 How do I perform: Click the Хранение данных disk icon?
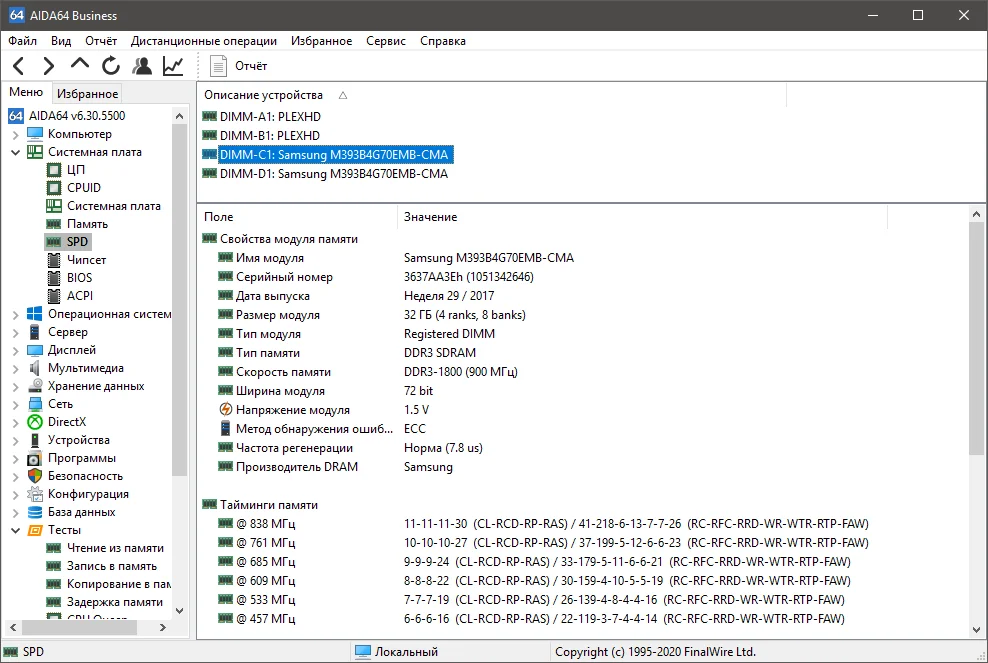coord(35,386)
